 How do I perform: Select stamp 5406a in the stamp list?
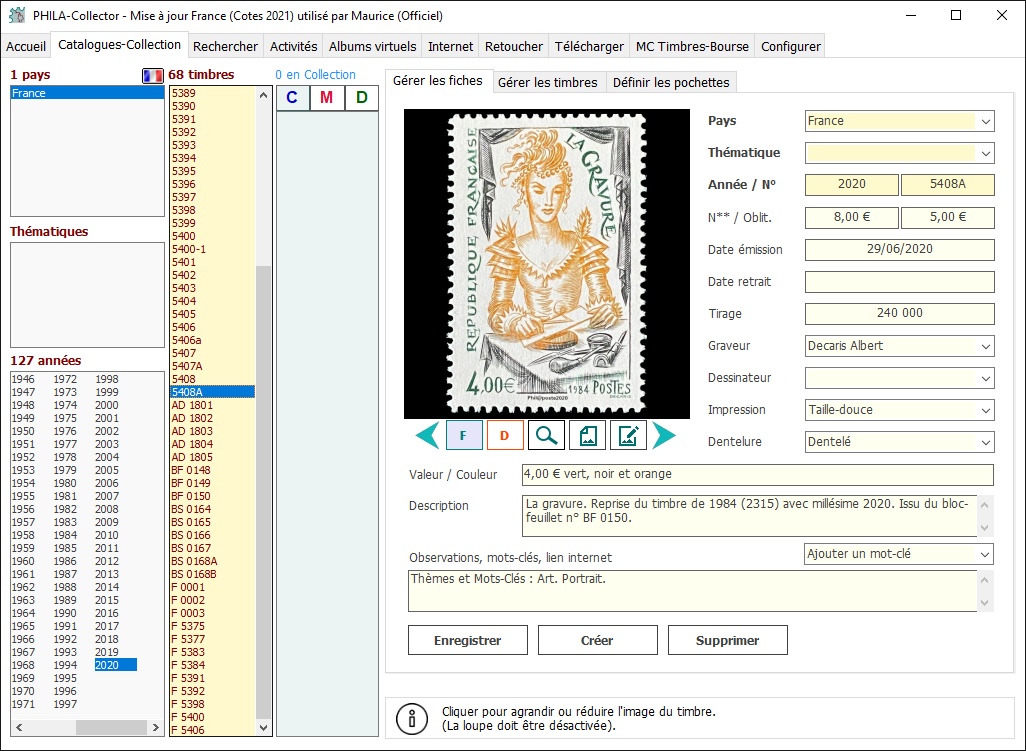[212, 340]
